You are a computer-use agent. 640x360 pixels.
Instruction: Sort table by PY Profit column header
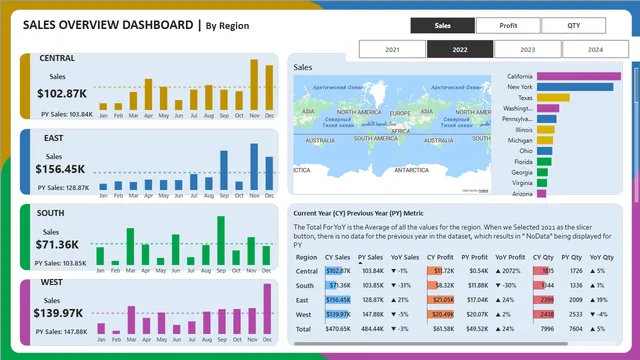tap(475, 257)
